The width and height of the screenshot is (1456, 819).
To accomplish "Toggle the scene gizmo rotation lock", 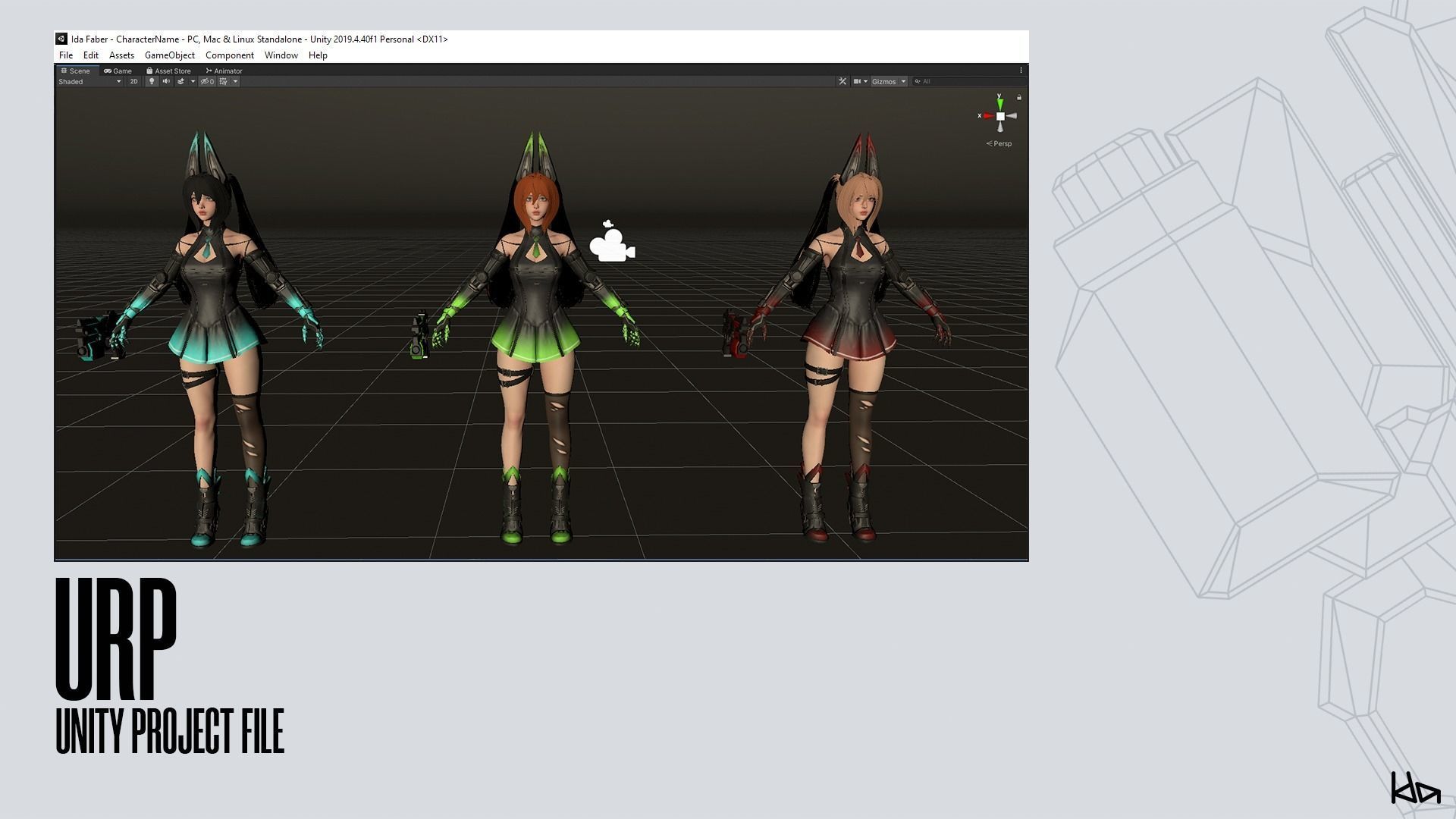I will point(1018,98).
